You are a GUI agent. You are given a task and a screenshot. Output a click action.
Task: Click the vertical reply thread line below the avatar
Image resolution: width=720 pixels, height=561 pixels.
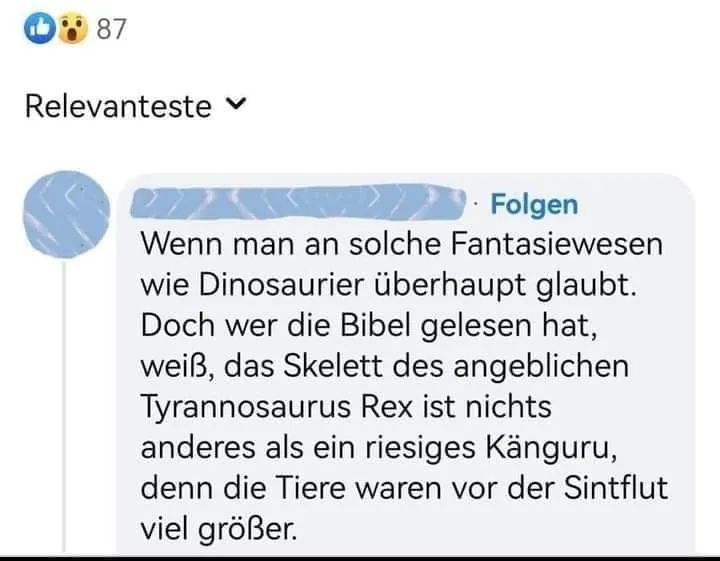[64, 406]
